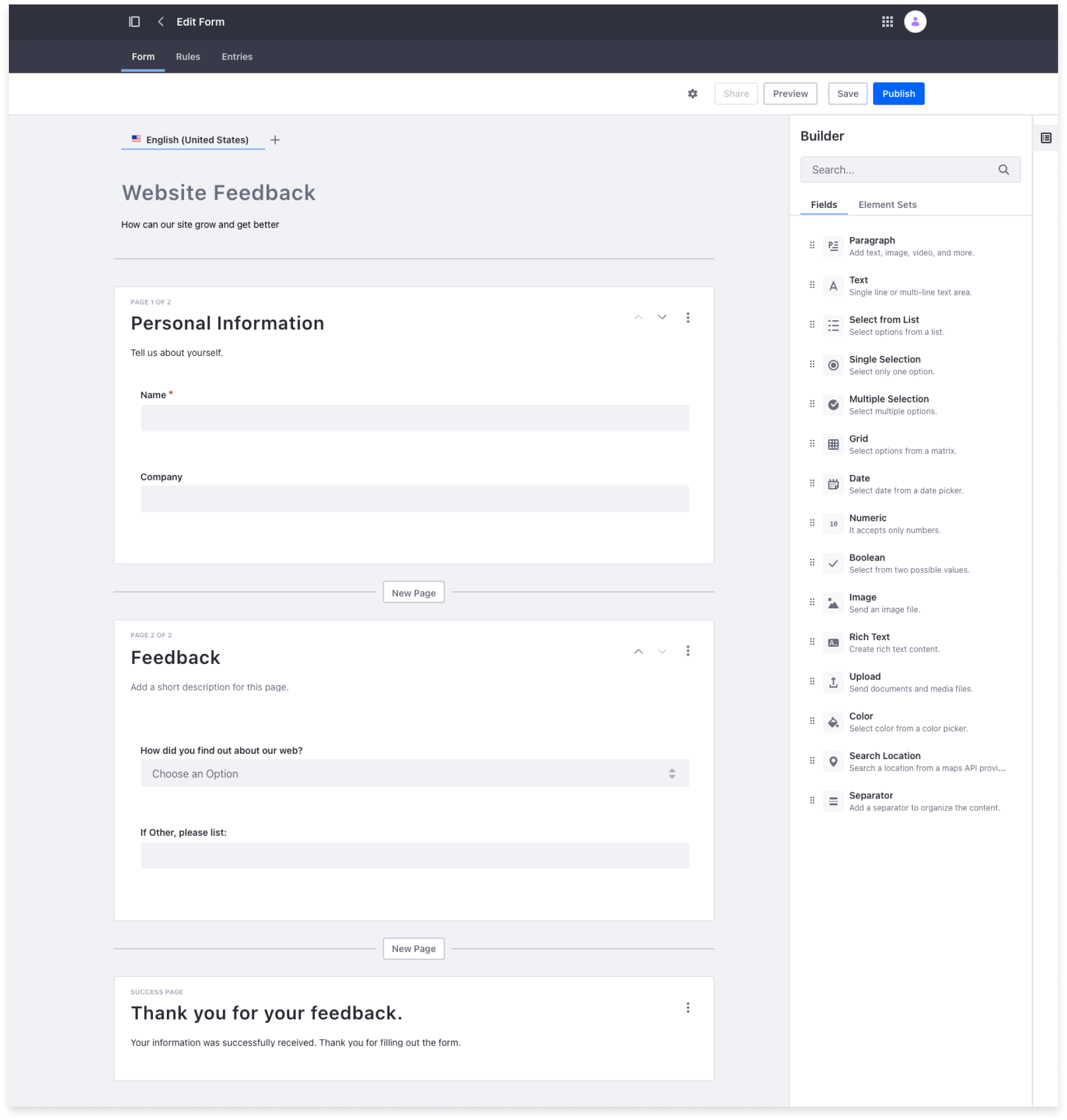
Task: Open Success Page kebab menu
Action: tap(688, 1007)
